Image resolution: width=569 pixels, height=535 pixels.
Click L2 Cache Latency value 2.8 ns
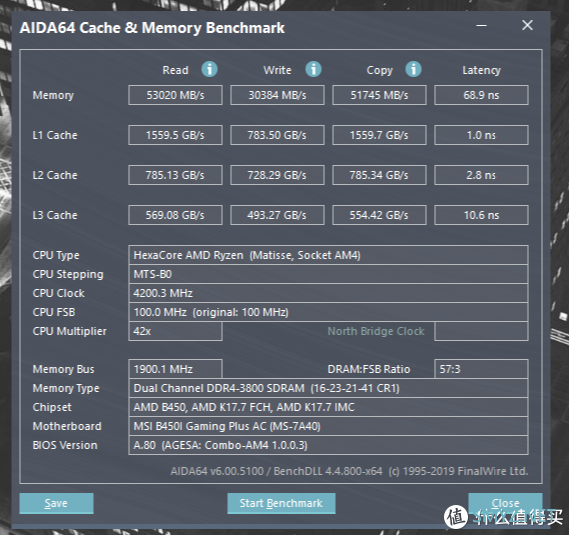tap(481, 175)
